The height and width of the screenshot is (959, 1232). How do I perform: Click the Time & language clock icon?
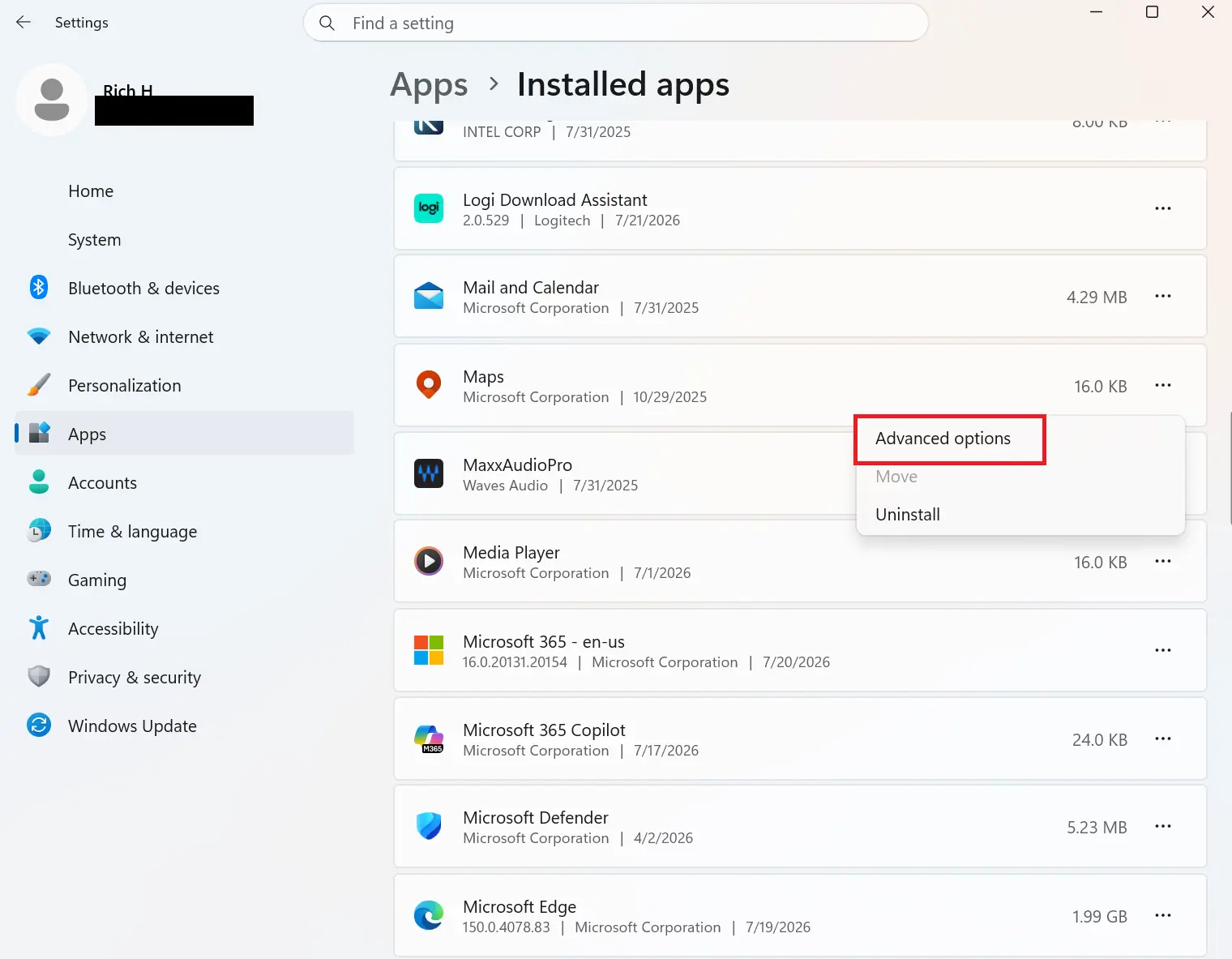[x=39, y=531]
